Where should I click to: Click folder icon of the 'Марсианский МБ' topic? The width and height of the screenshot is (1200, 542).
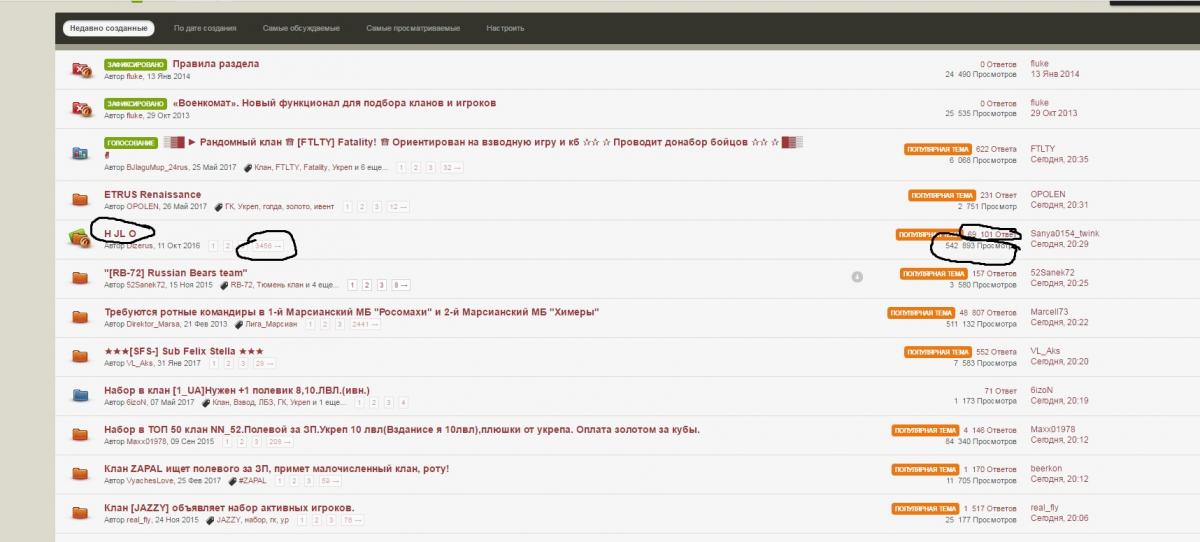tap(81, 316)
